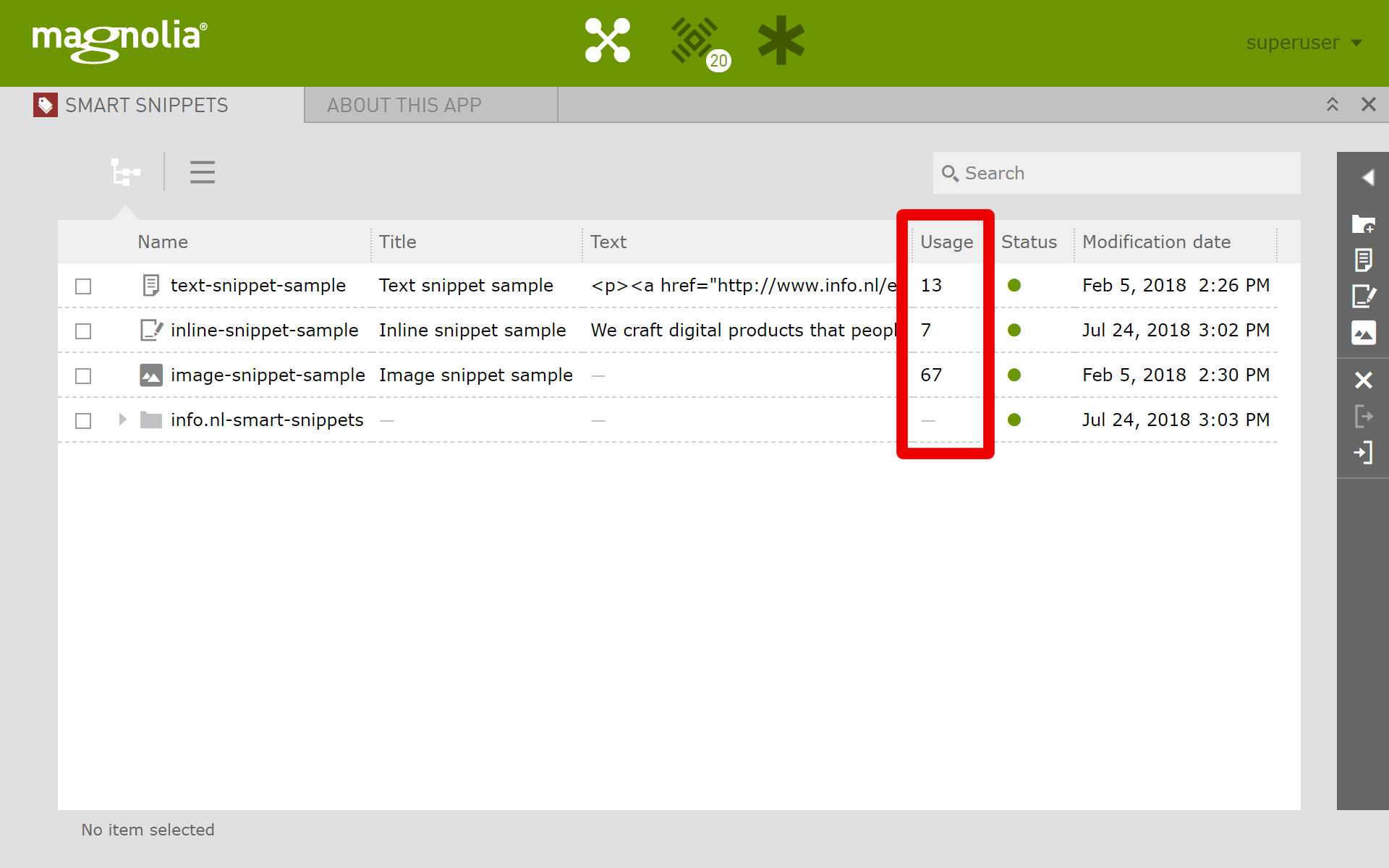Check the inline-snippet-sample row checkbox
Image resolution: width=1389 pixels, height=868 pixels.
tap(83, 331)
